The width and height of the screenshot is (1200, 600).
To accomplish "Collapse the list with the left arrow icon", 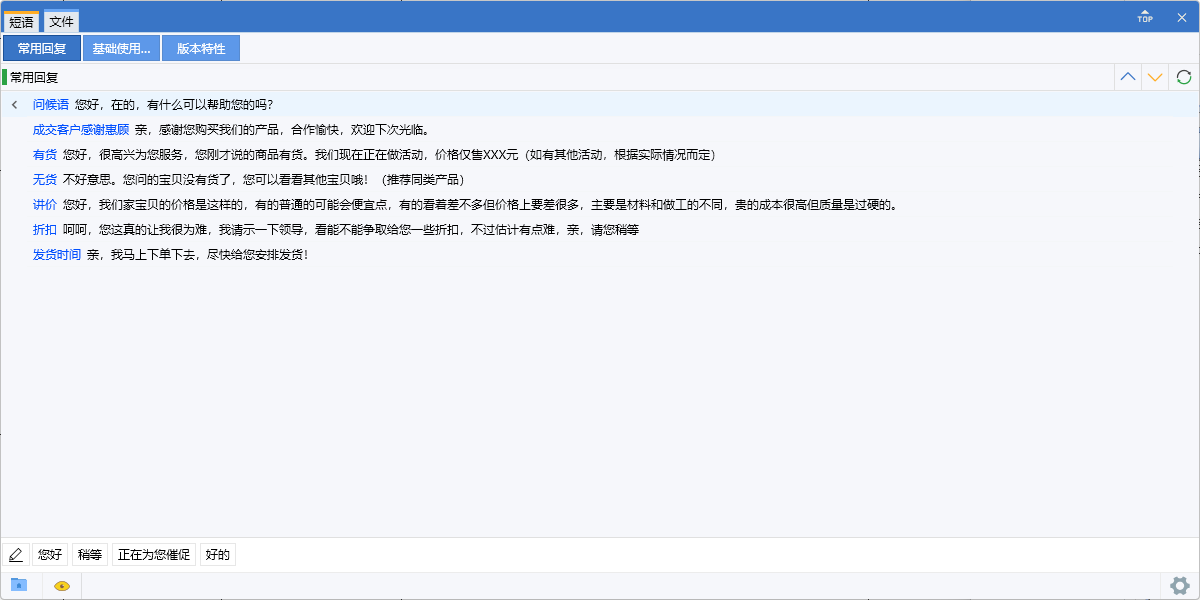I will [14, 103].
